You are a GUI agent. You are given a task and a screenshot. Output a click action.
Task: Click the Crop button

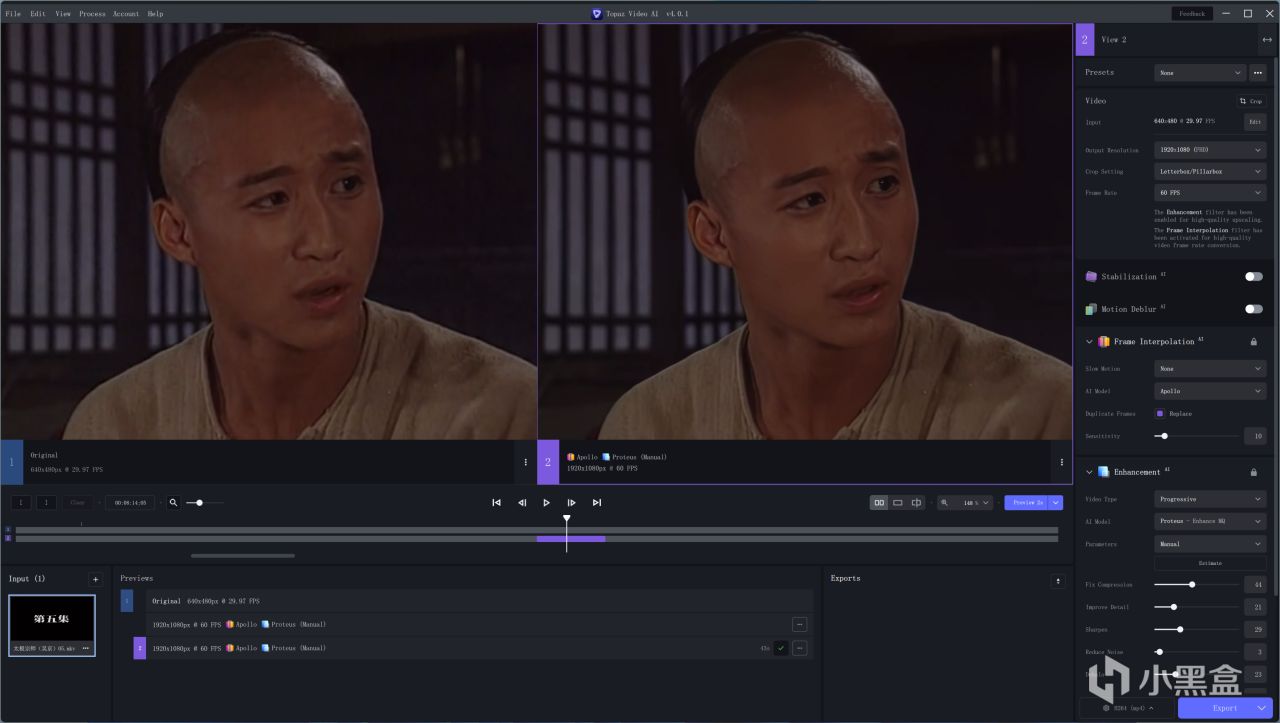[x=1251, y=101]
